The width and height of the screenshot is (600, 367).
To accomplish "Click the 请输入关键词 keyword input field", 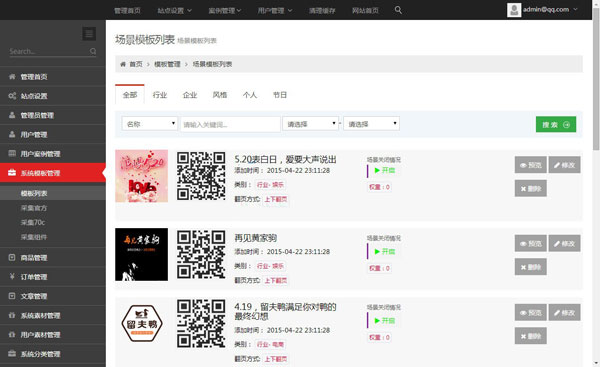I will [x=230, y=124].
